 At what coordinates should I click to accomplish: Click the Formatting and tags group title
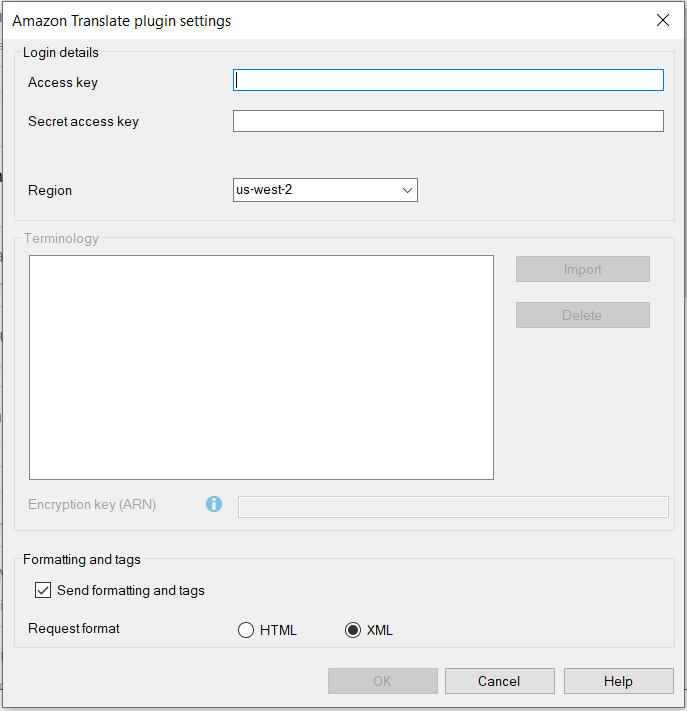click(x=82, y=560)
